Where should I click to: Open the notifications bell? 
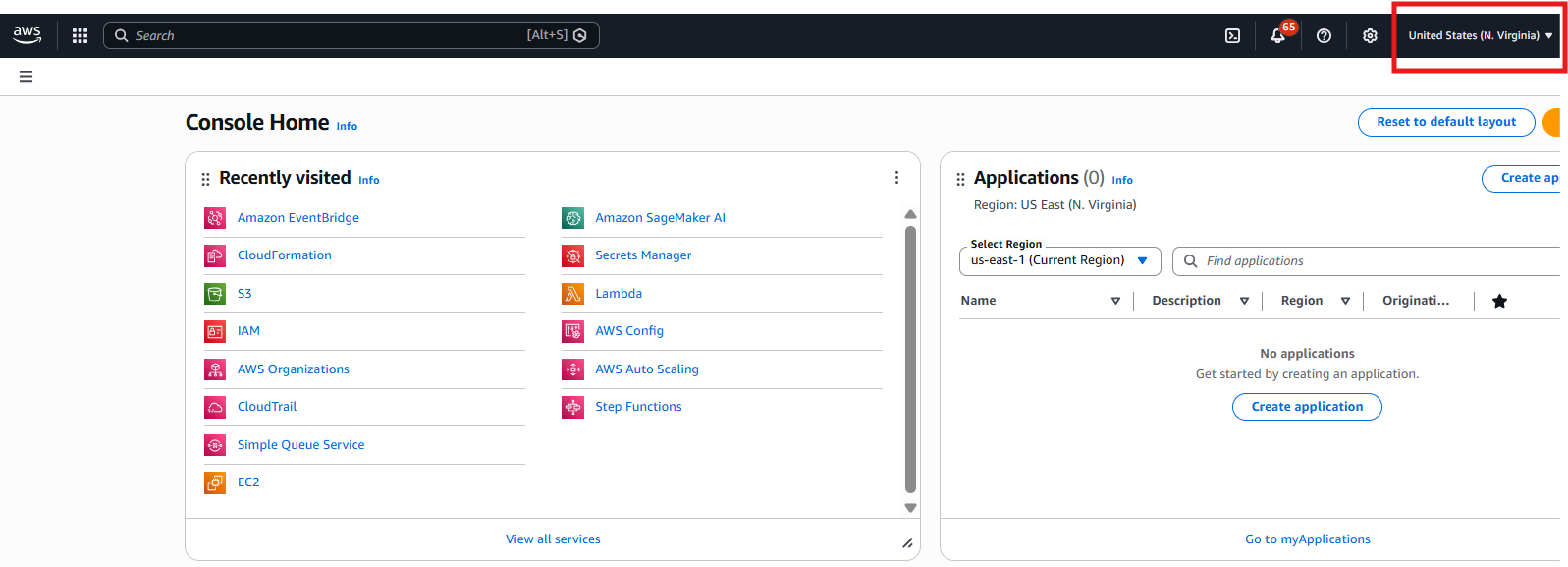click(x=1277, y=35)
